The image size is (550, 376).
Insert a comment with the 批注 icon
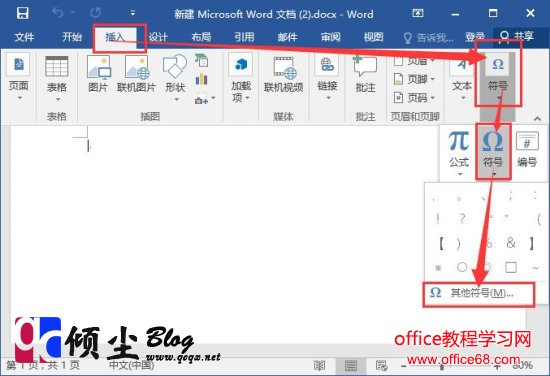[x=365, y=74]
